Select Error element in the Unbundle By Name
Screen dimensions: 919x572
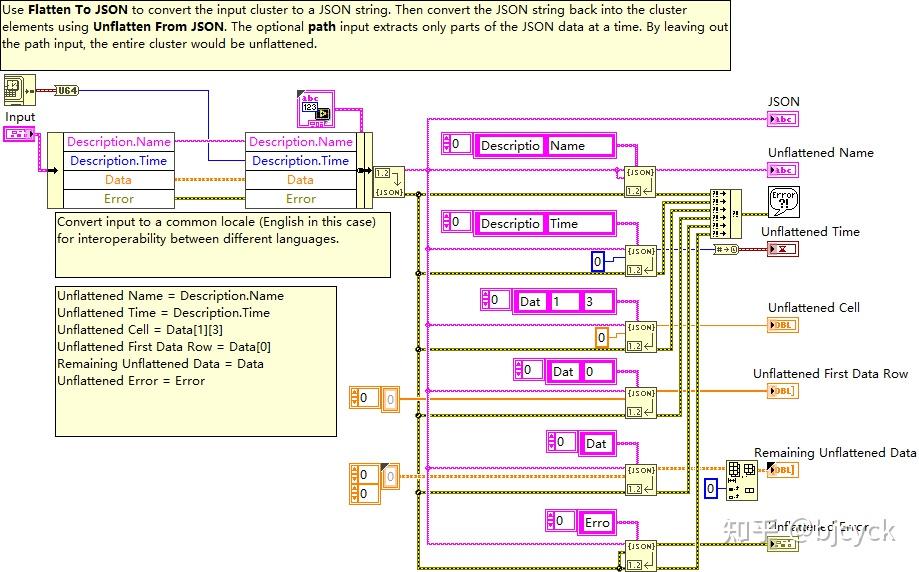point(118,199)
